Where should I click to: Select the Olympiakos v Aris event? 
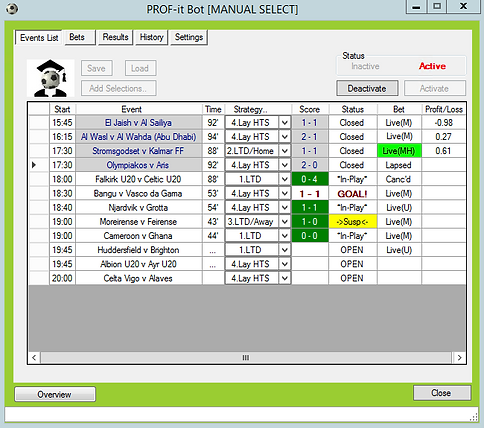point(139,165)
